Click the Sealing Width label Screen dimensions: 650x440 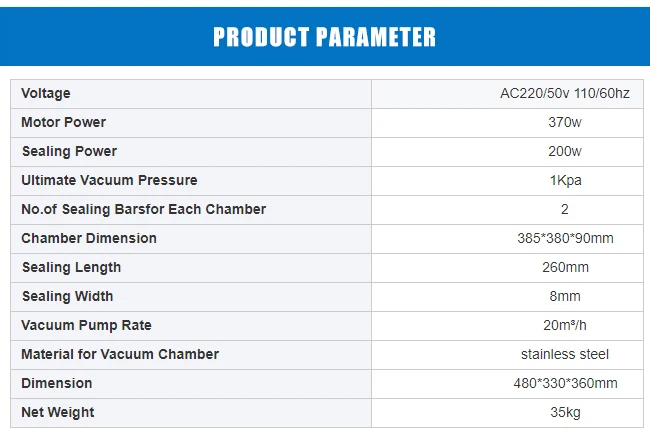click(x=67, y=296)
